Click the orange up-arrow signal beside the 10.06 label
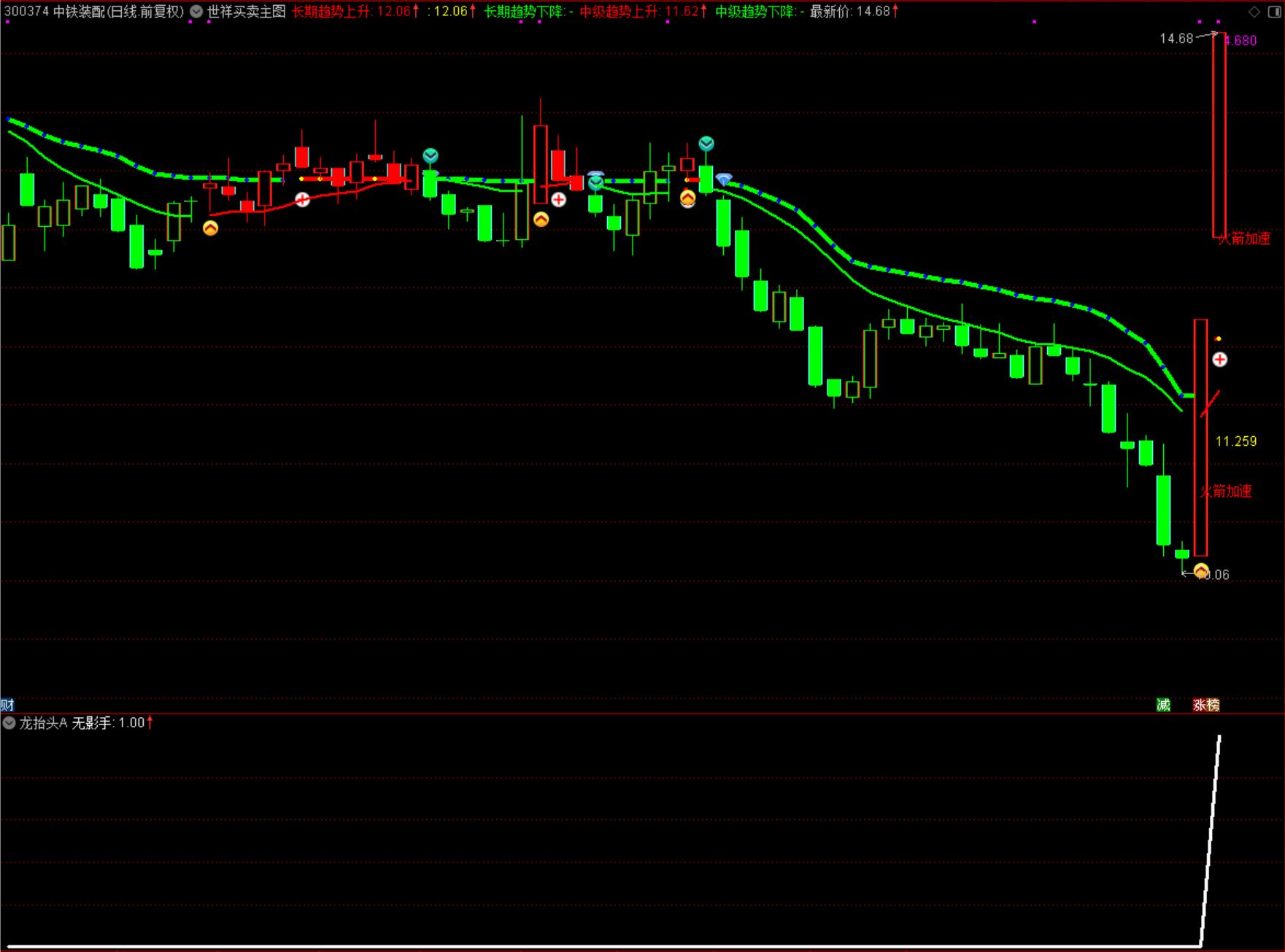 1200,571
